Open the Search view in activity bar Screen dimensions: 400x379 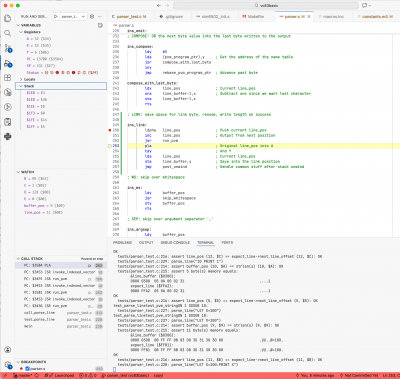coord(7,33)
